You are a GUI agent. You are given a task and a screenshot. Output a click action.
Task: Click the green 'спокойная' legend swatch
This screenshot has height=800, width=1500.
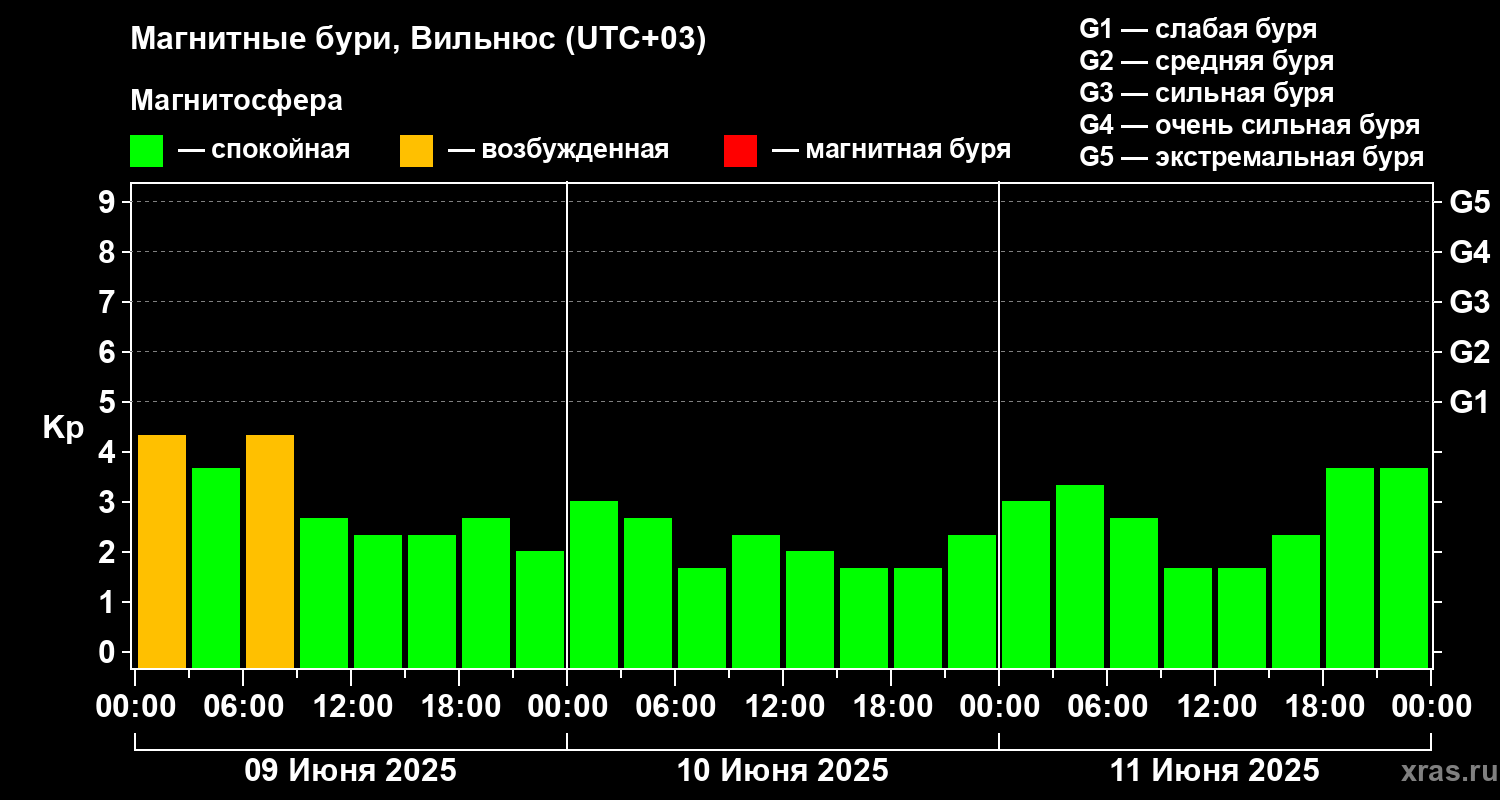[x=146, y=151]
